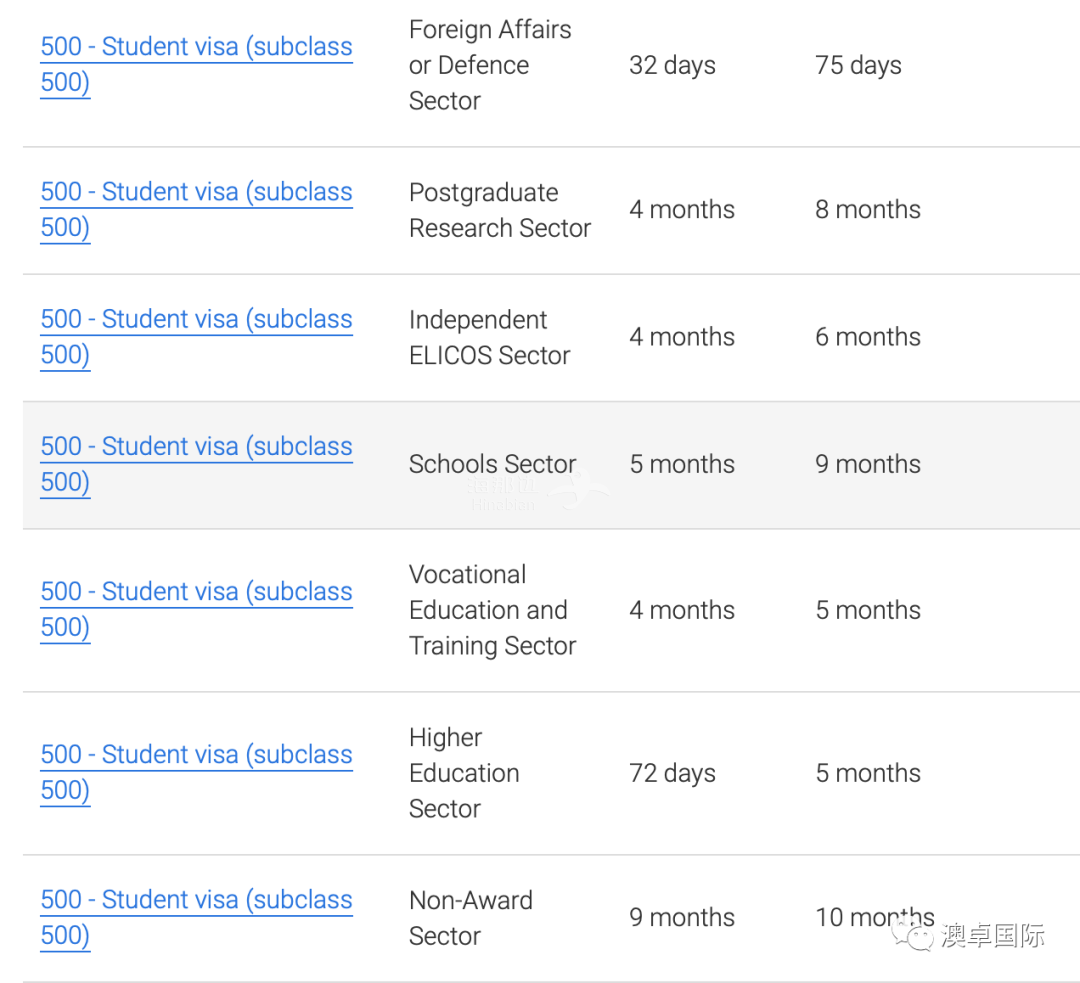Select the Independent ELICOS Sector cell

pyautogui.click(x=490, y=338)
